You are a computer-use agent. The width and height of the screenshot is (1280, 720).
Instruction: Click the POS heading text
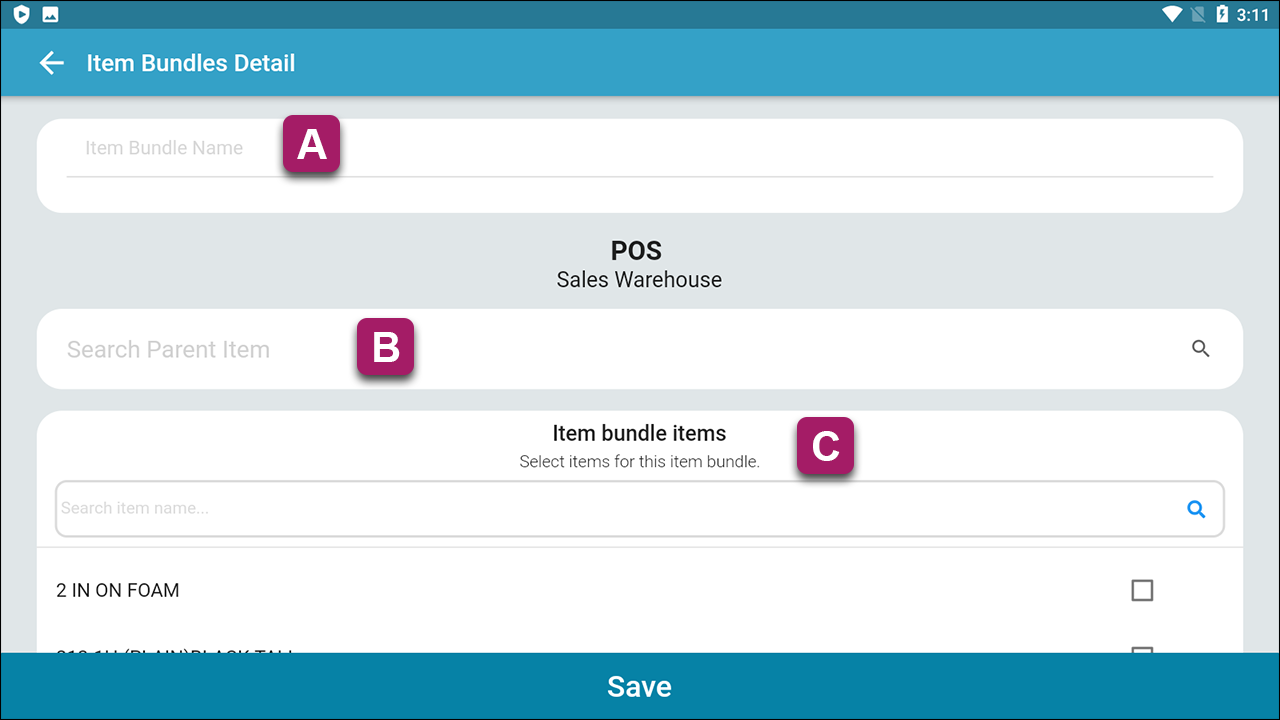click(x=637, y=250)
